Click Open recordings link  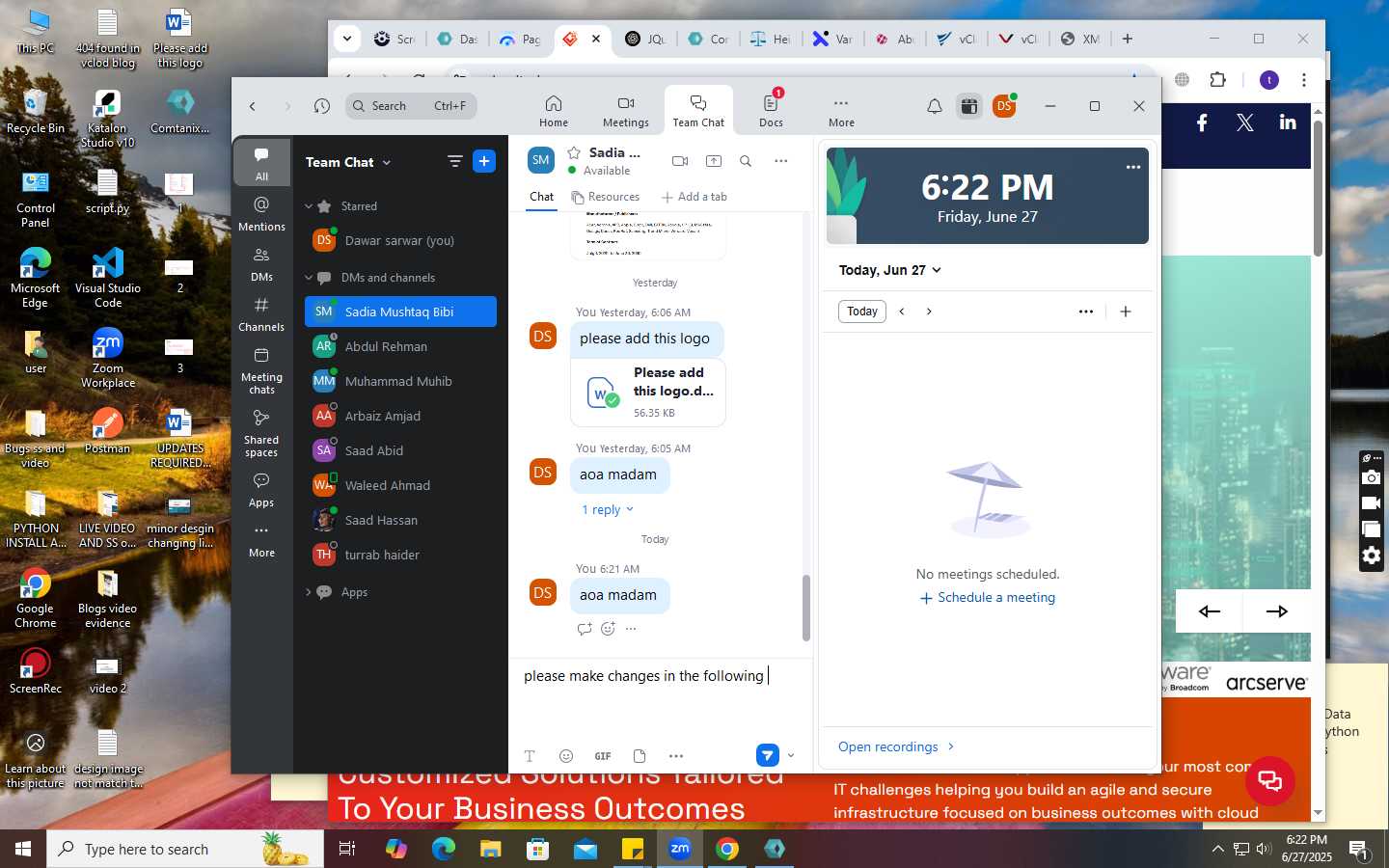[x=896, y=746]
